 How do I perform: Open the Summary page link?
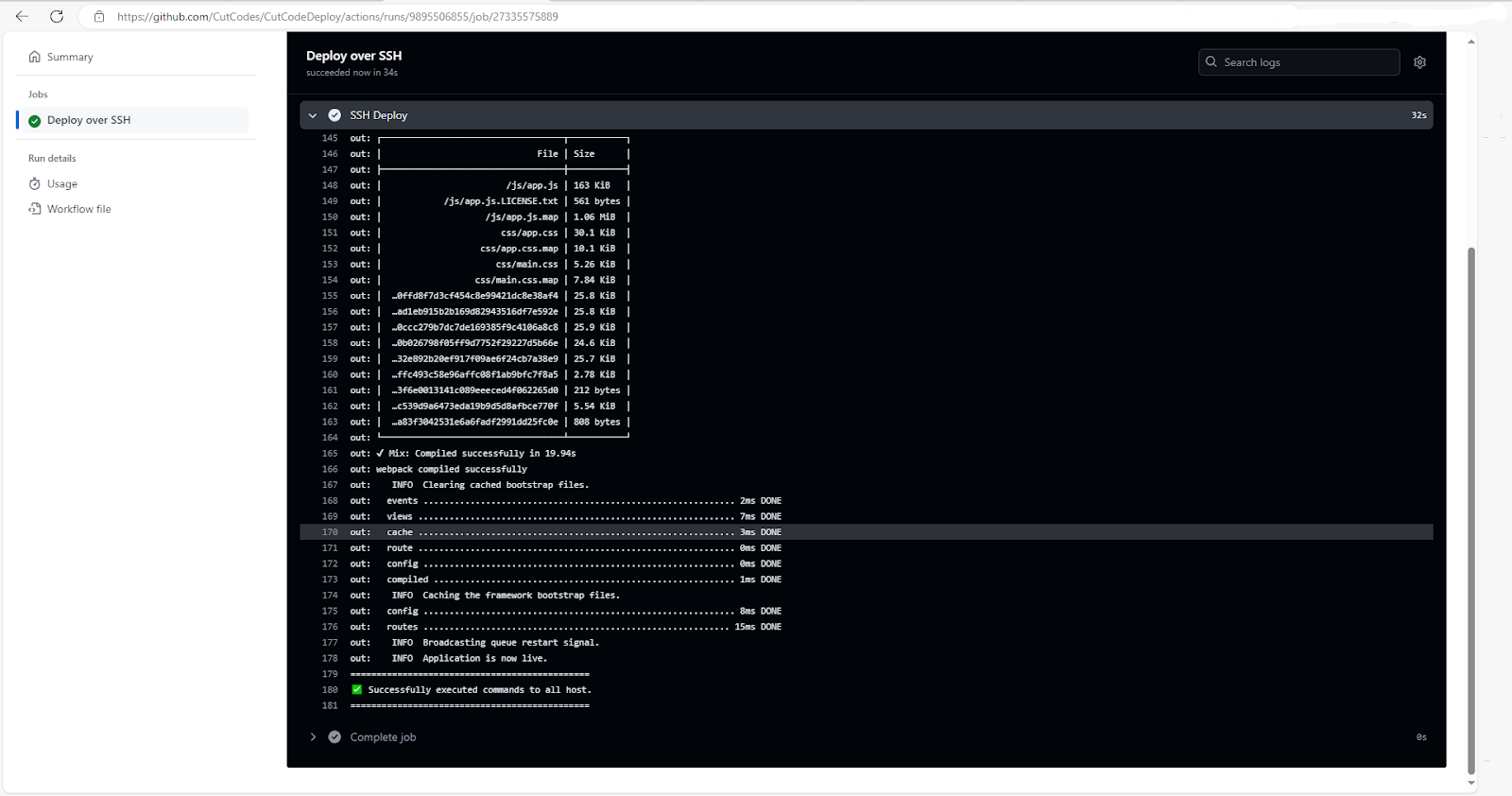click(70, 57)
